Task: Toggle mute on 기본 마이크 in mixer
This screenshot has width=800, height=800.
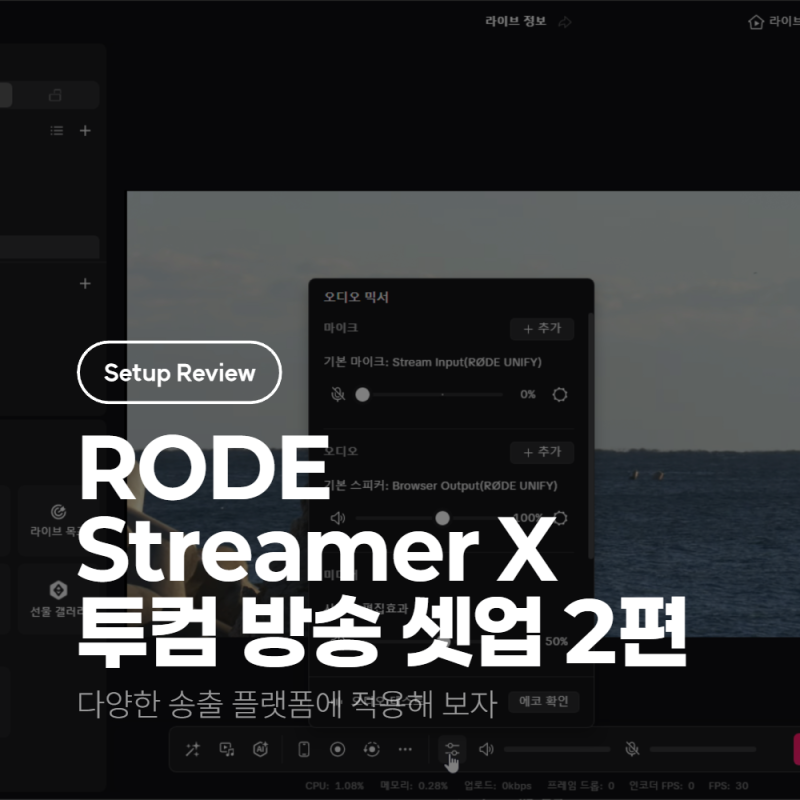Action: 338,394
